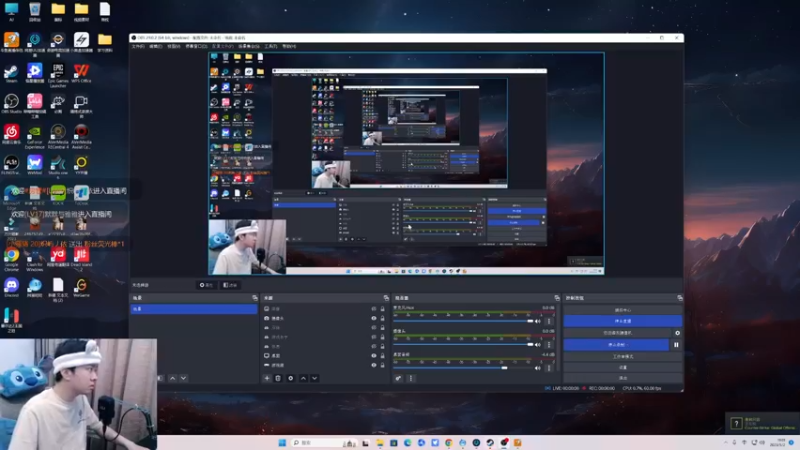The width and height of the screenshot is (800, 450).
Task: Open GeForce Experience desktop icon
Action: (35, 137)
